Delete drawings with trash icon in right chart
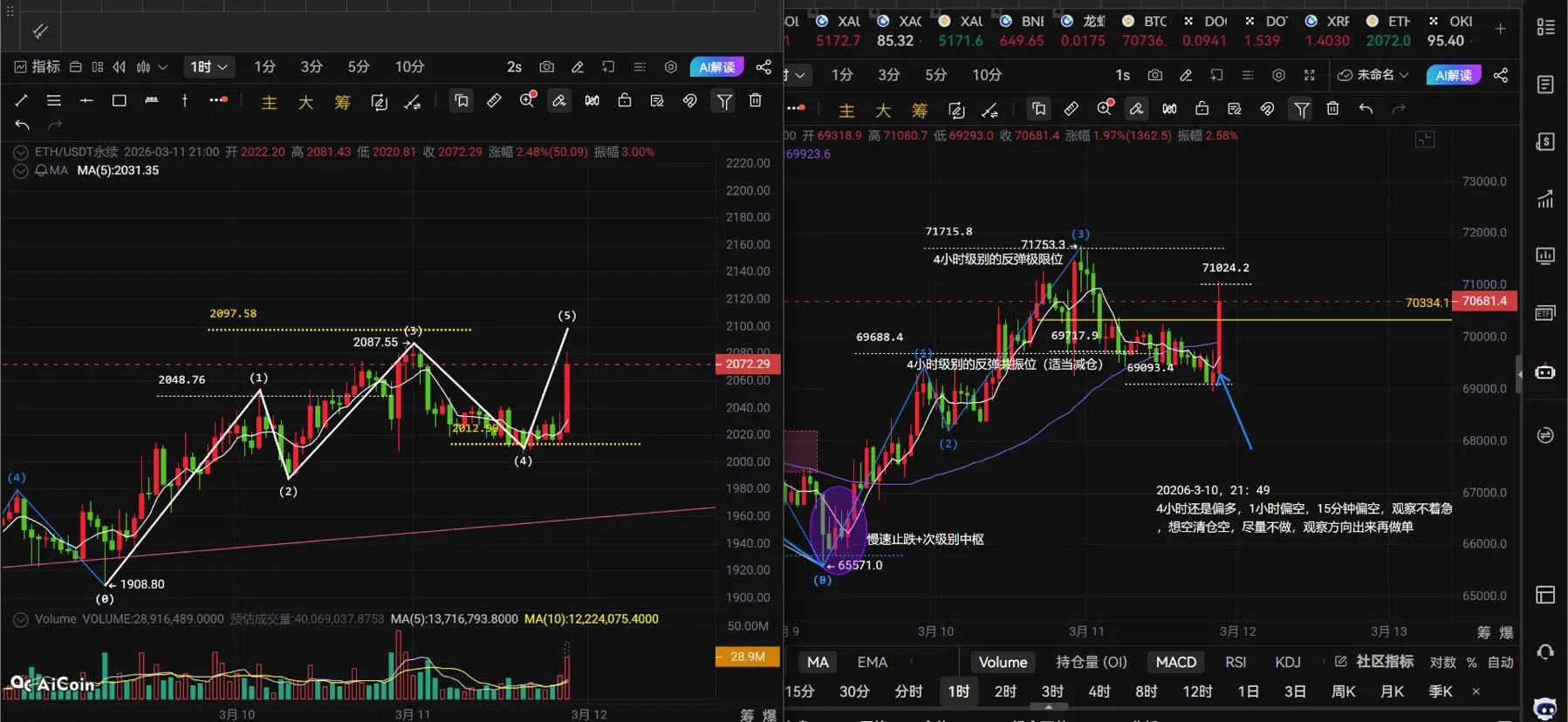This screenshot has height=722, width=1568. 1332,108
